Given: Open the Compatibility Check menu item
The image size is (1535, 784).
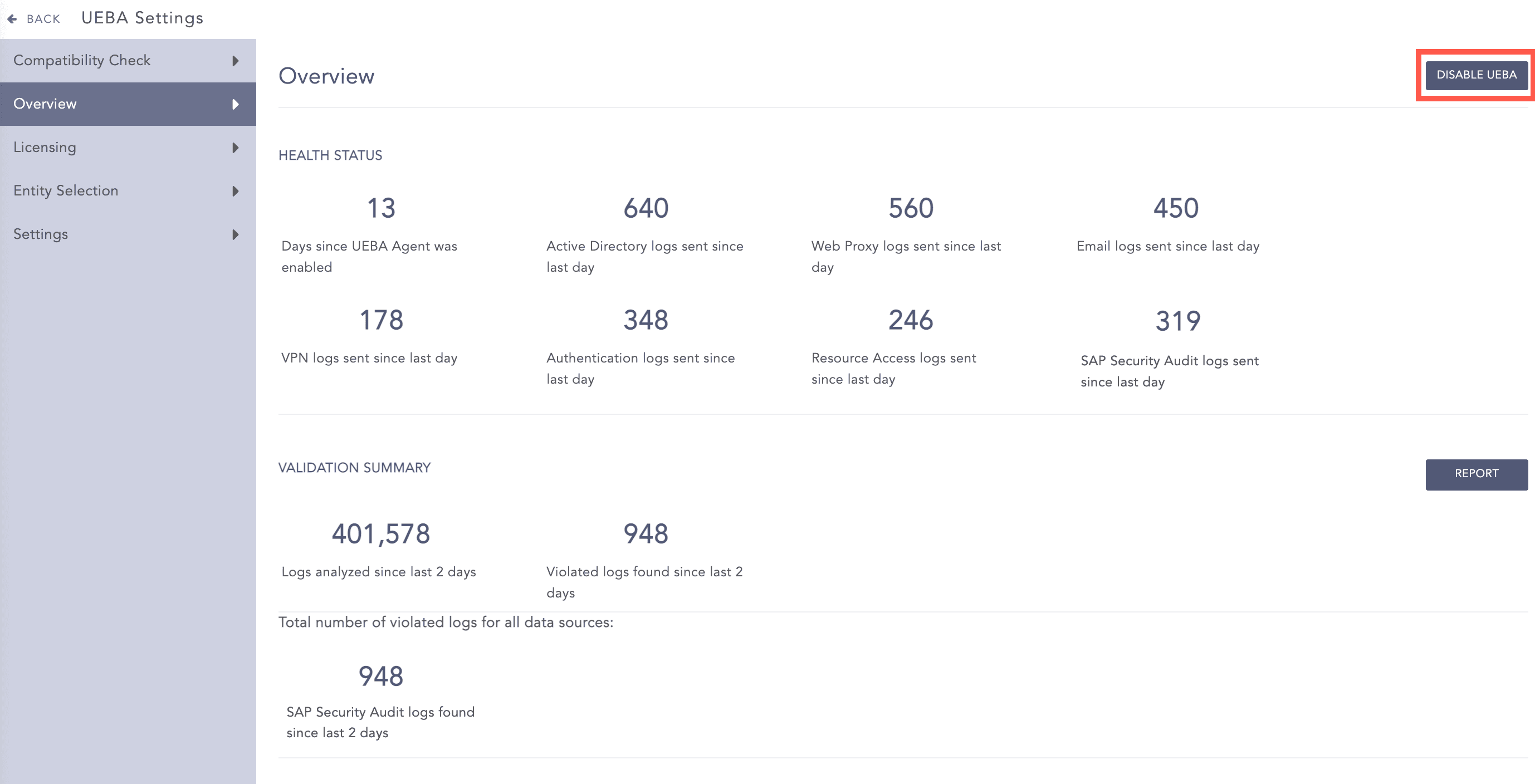Looking at the screenshot, I should (82, 60).
